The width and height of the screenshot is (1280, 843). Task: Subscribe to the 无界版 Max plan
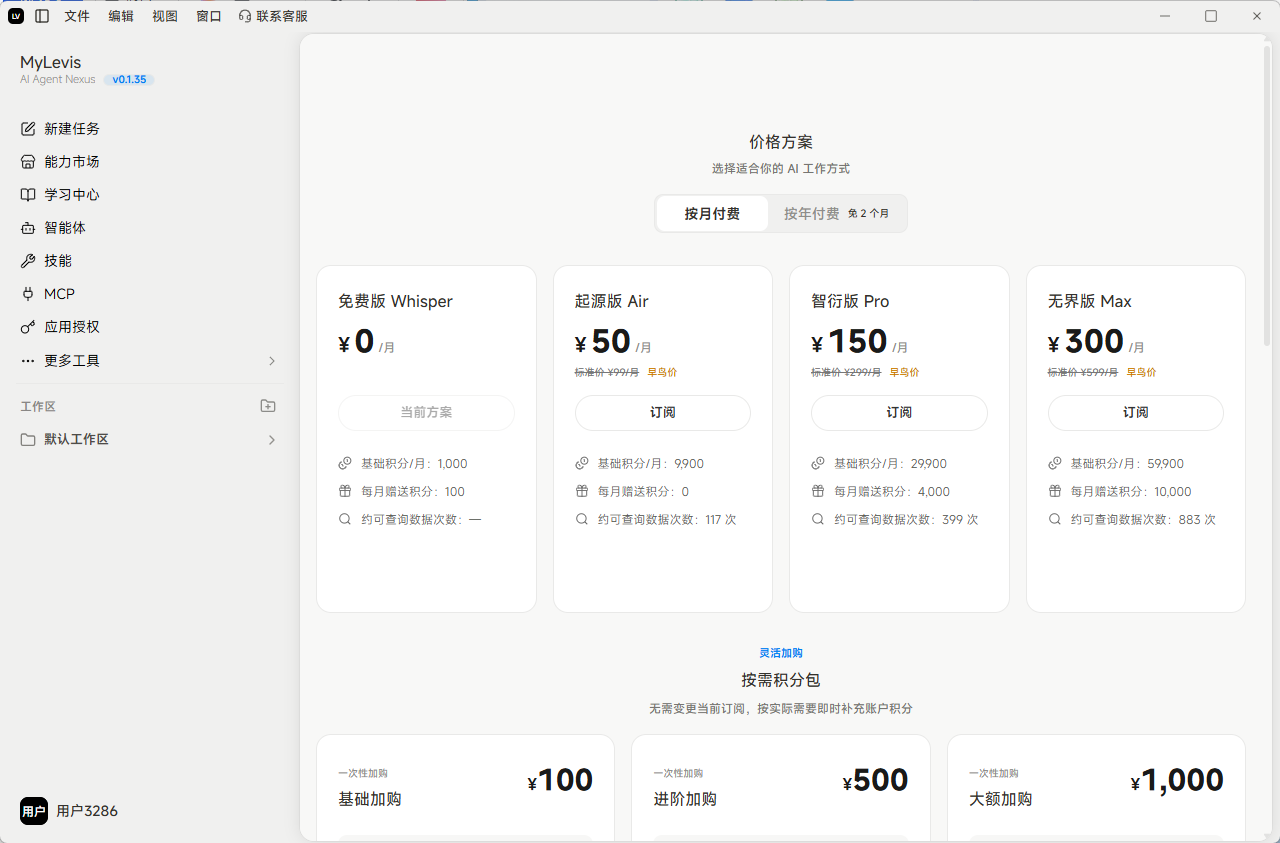click(x=1136, y=412)
